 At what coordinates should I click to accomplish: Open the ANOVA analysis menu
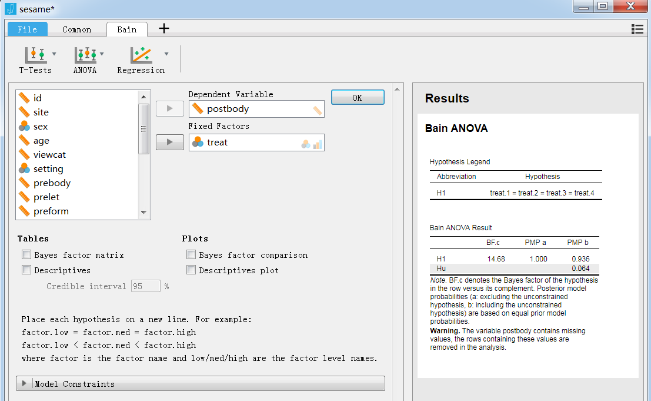[85, 58]
